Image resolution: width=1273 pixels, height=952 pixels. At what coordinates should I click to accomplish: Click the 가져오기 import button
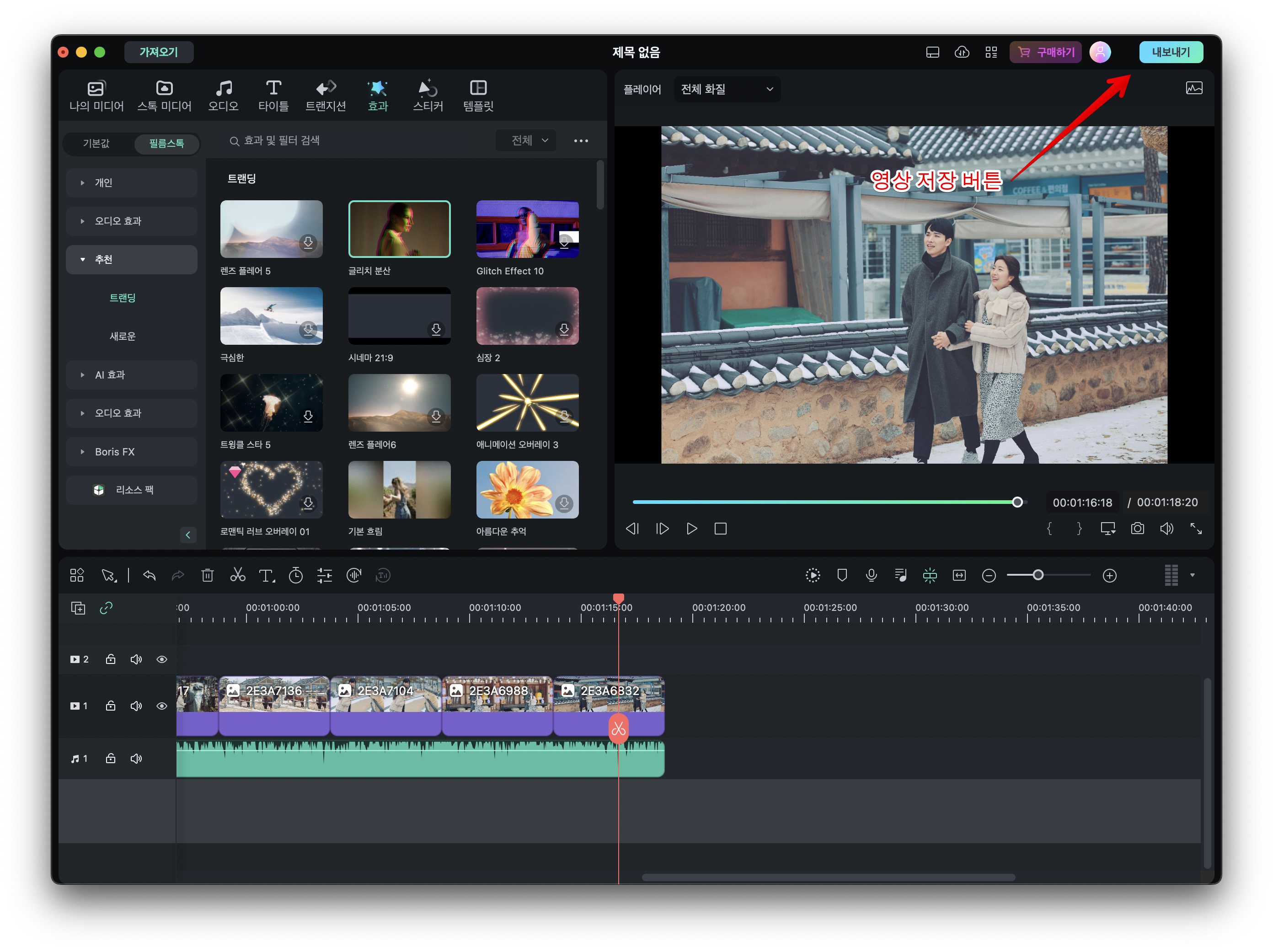coord(159,52)
